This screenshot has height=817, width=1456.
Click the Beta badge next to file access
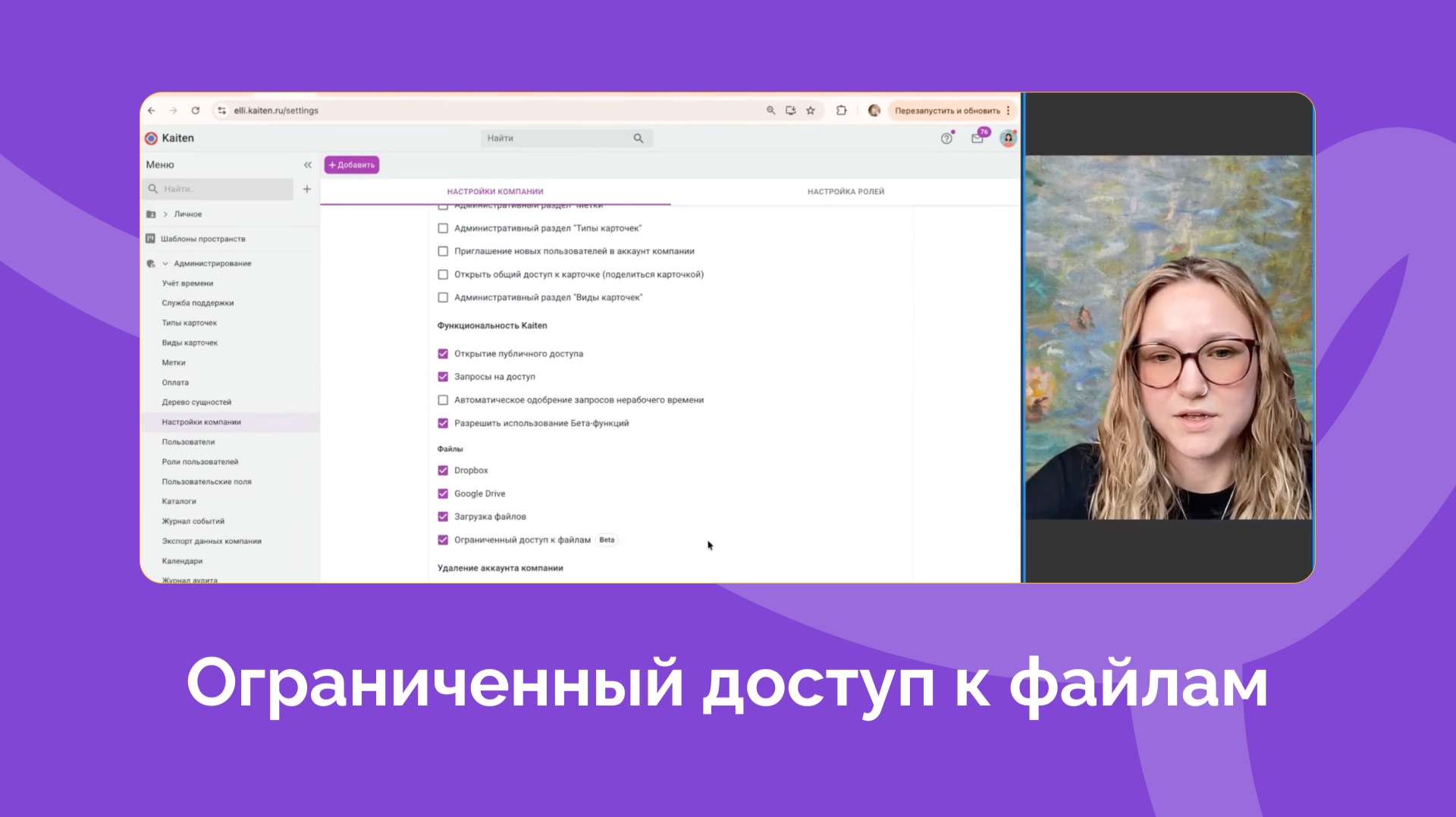pyautogui.click(x=607, y=540)
